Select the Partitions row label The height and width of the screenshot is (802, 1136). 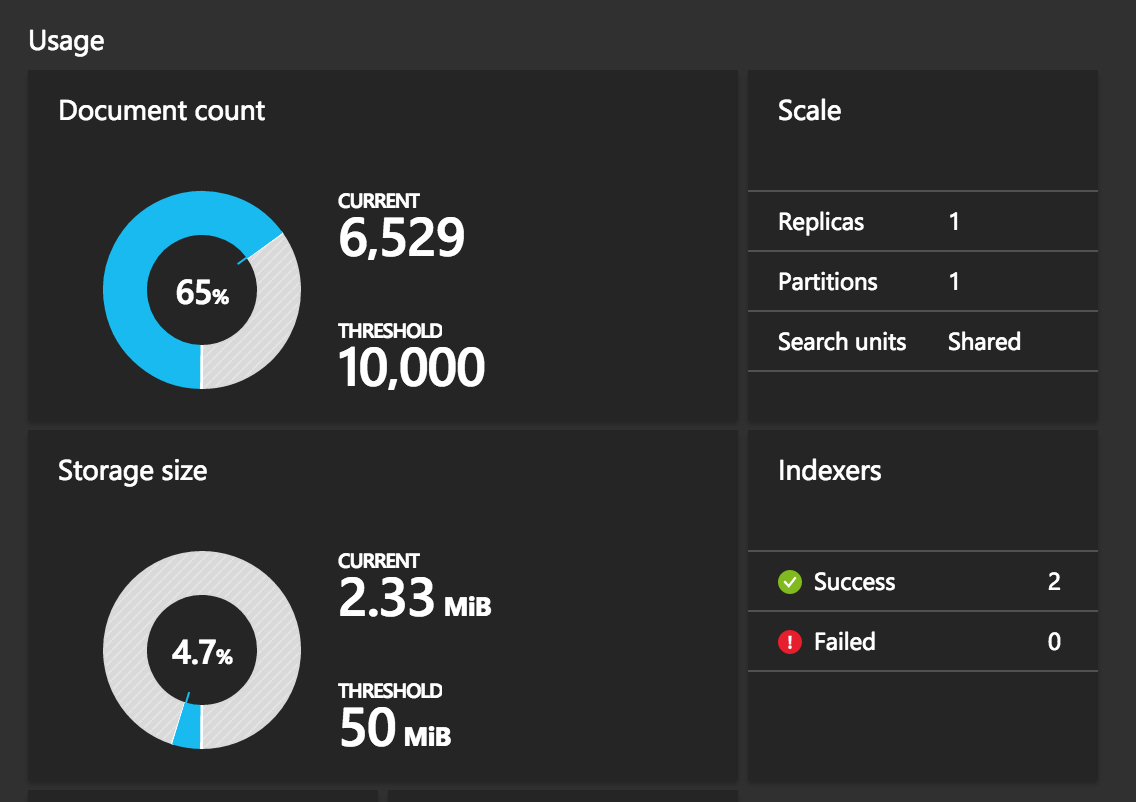point(827,282)
